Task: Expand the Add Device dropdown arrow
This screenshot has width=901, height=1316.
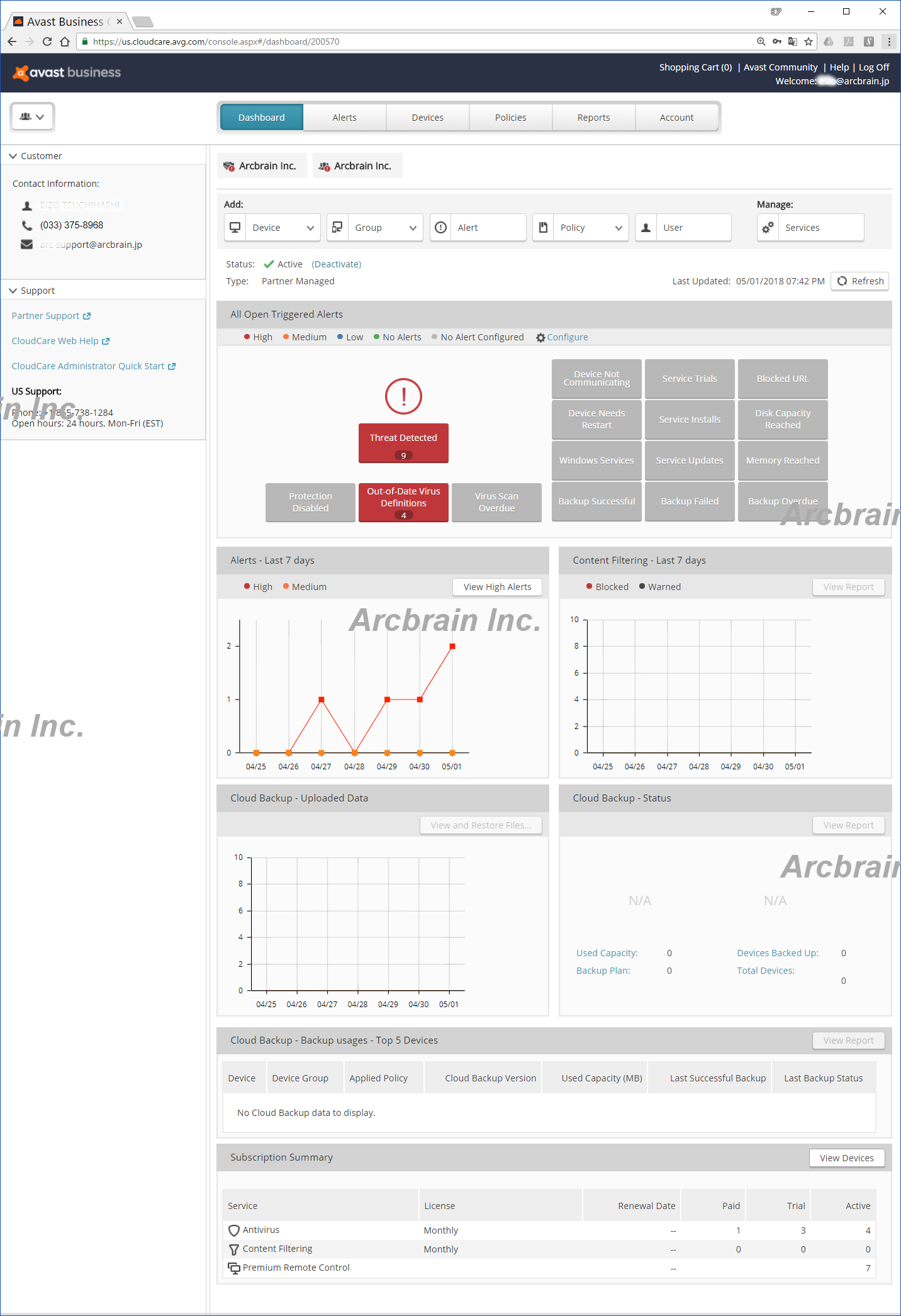Action: [310, 228]
